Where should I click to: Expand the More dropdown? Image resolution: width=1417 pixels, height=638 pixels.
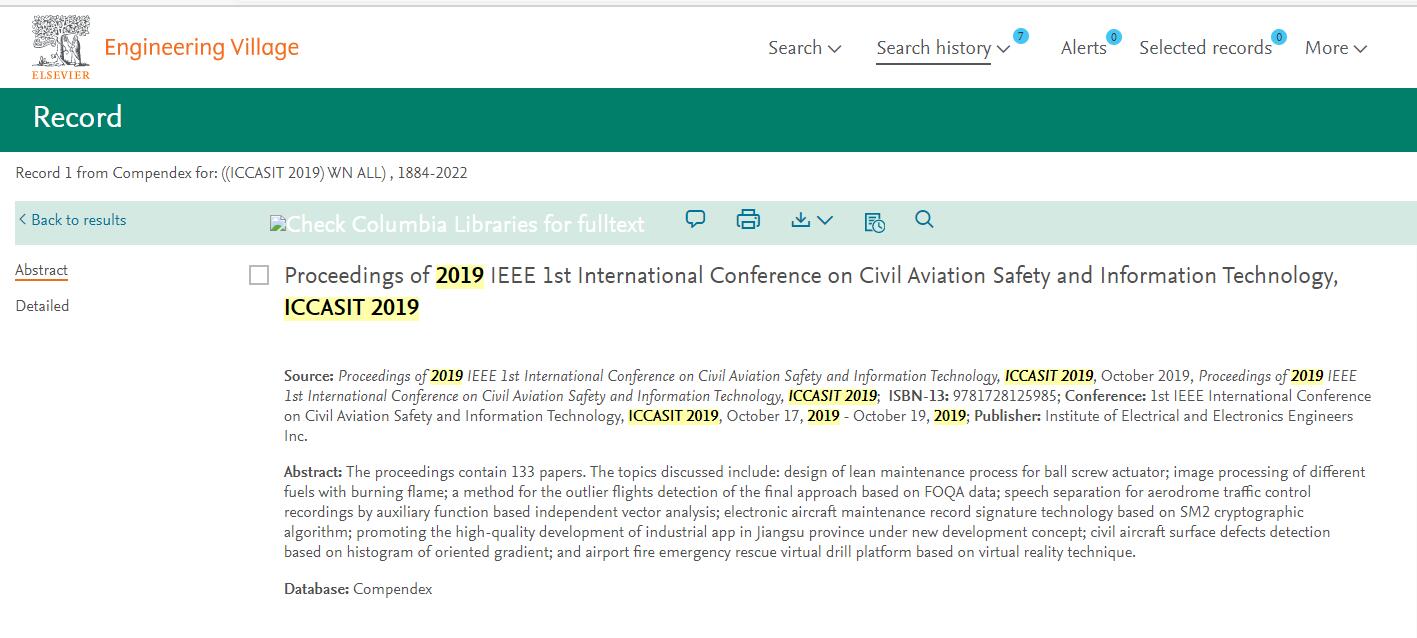[1335, 47]
